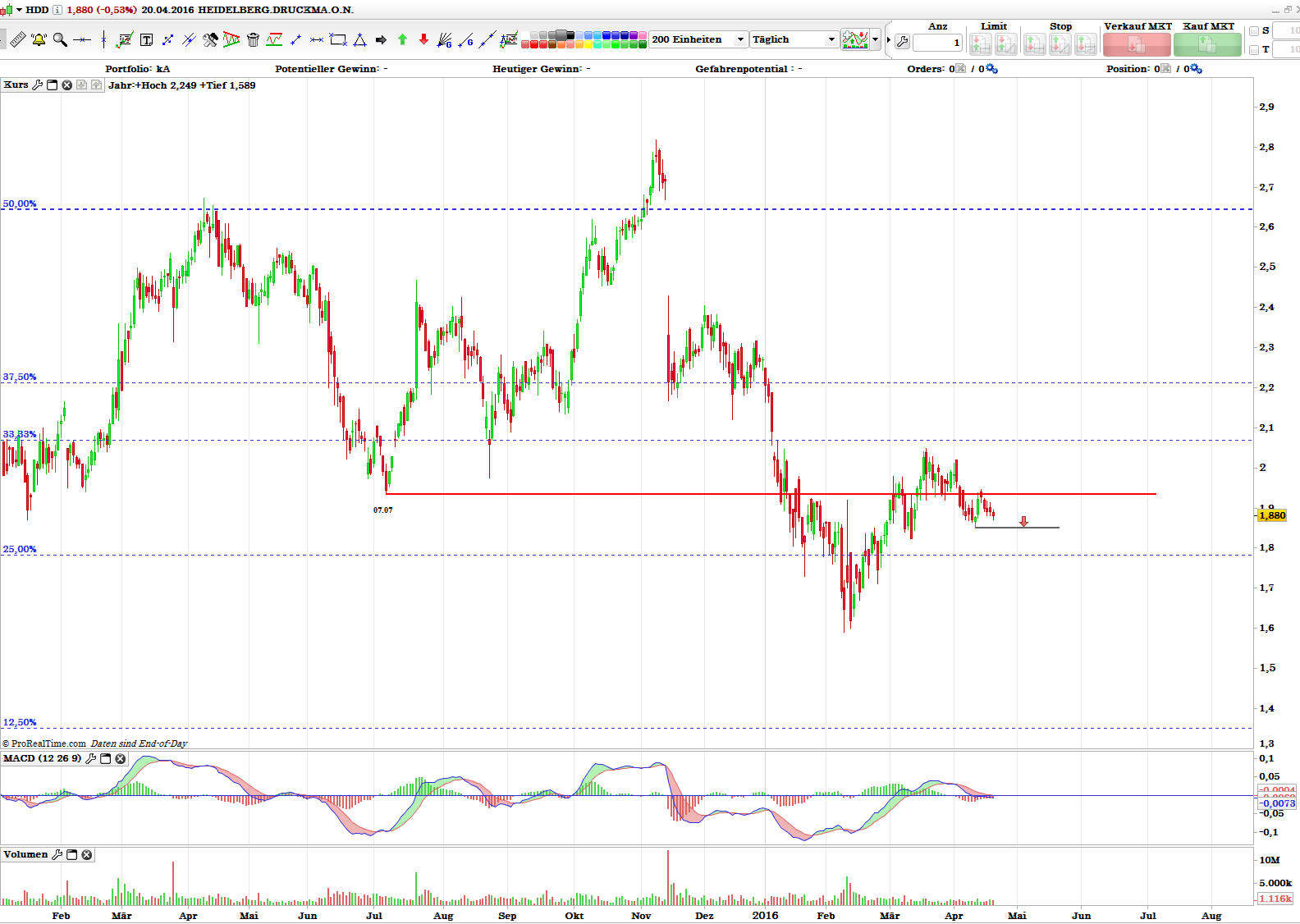Pick the double-headed horizontal arrow tool
The height and width of the screenshot is (924, 1300).
(317, 39)
